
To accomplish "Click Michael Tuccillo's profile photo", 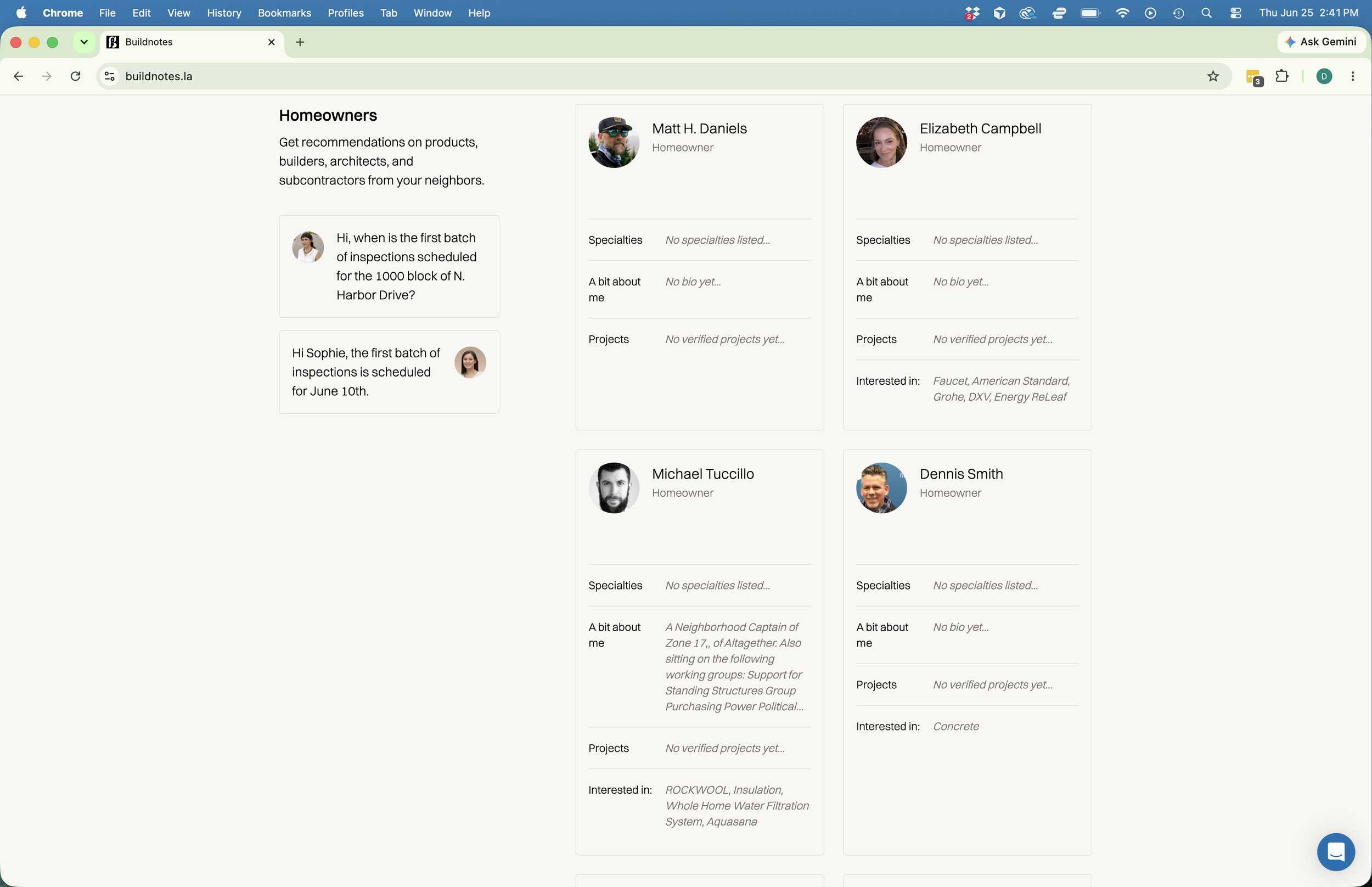I will coord(614,488).
